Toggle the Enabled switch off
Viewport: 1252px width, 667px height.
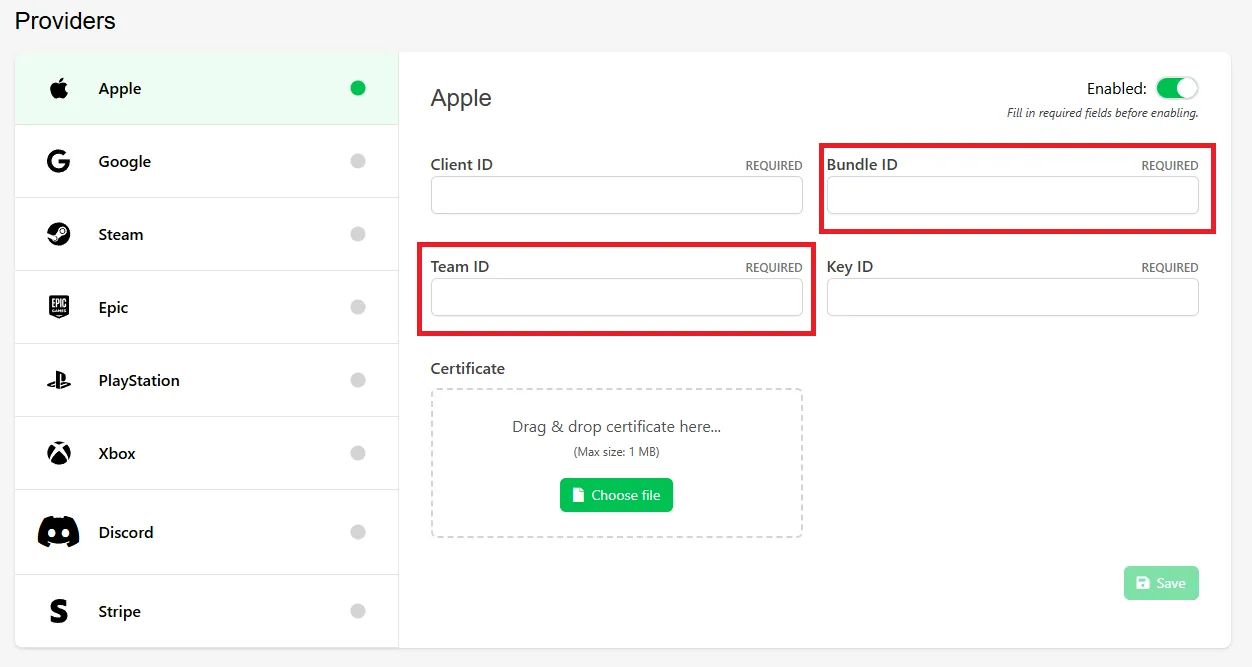1177,88
